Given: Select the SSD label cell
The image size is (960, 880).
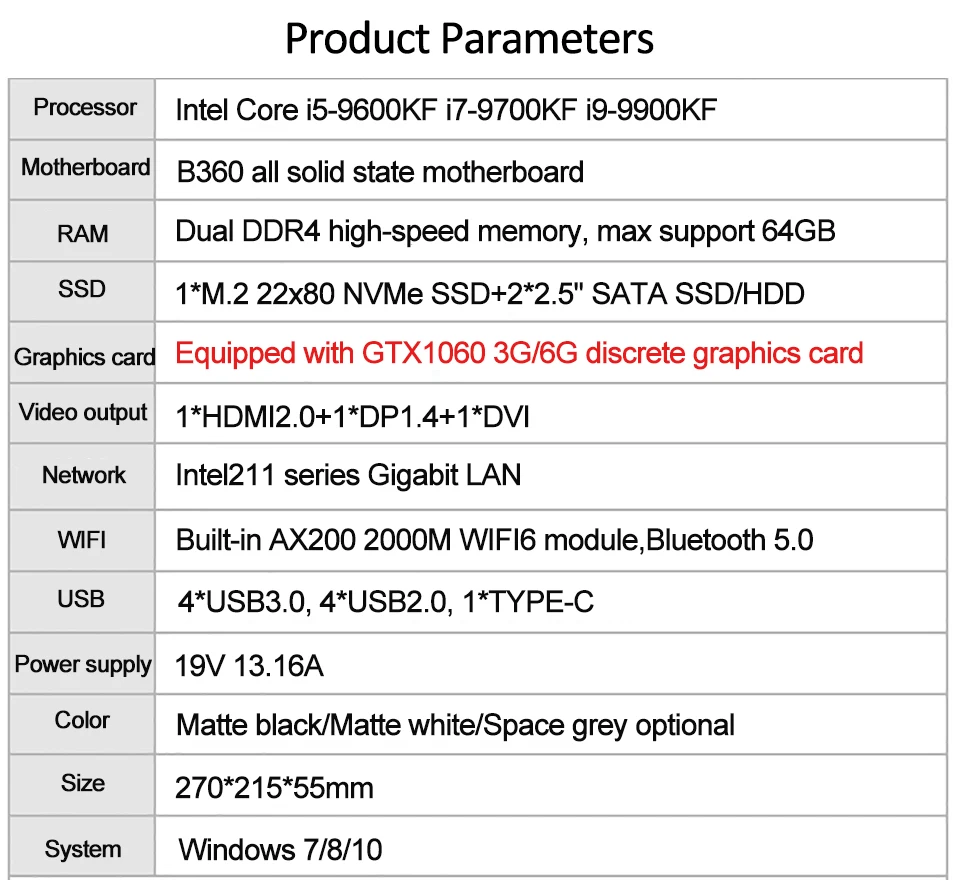Looking at the screenshot, I should click(82, 291).
